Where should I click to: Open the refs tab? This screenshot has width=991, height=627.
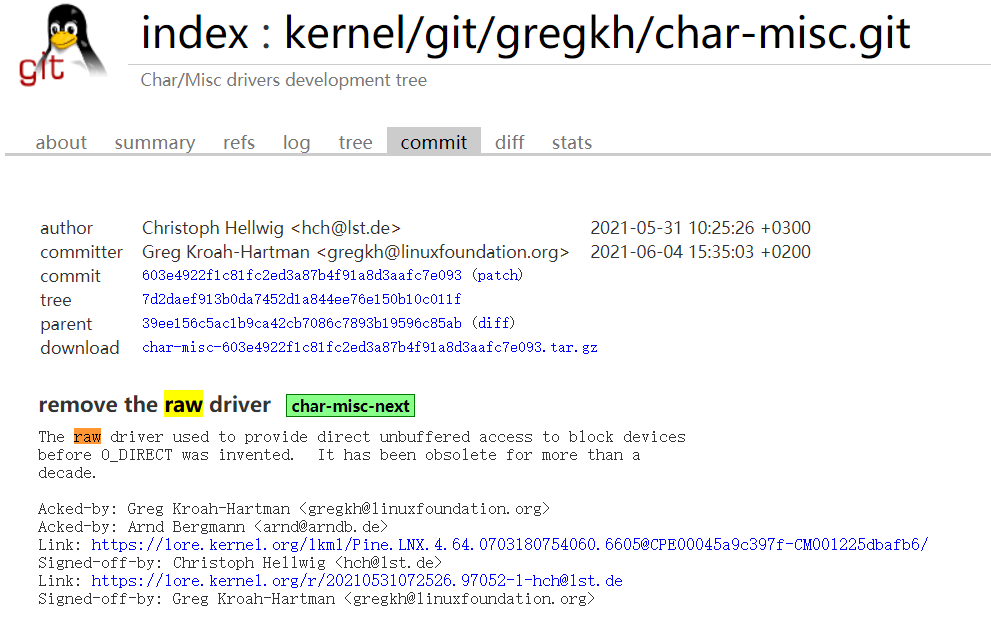(239, 142)
